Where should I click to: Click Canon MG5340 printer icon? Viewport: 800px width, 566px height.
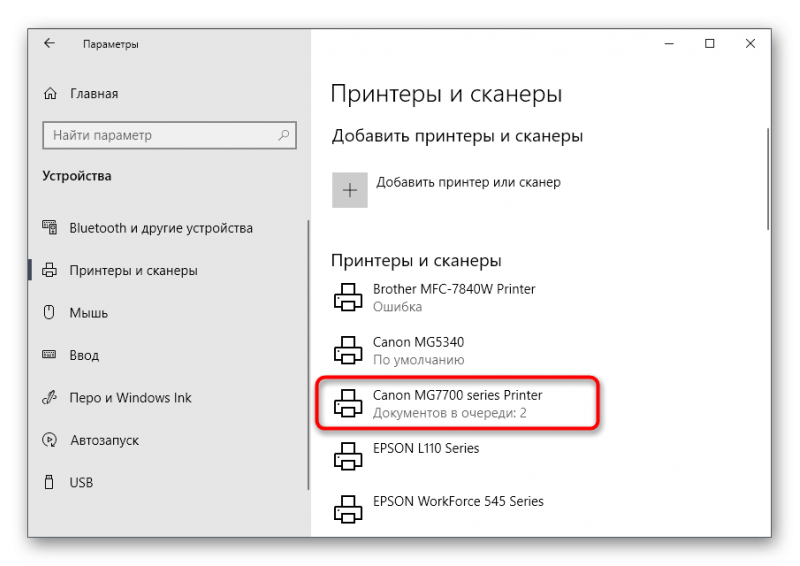(x=348, y=350)
